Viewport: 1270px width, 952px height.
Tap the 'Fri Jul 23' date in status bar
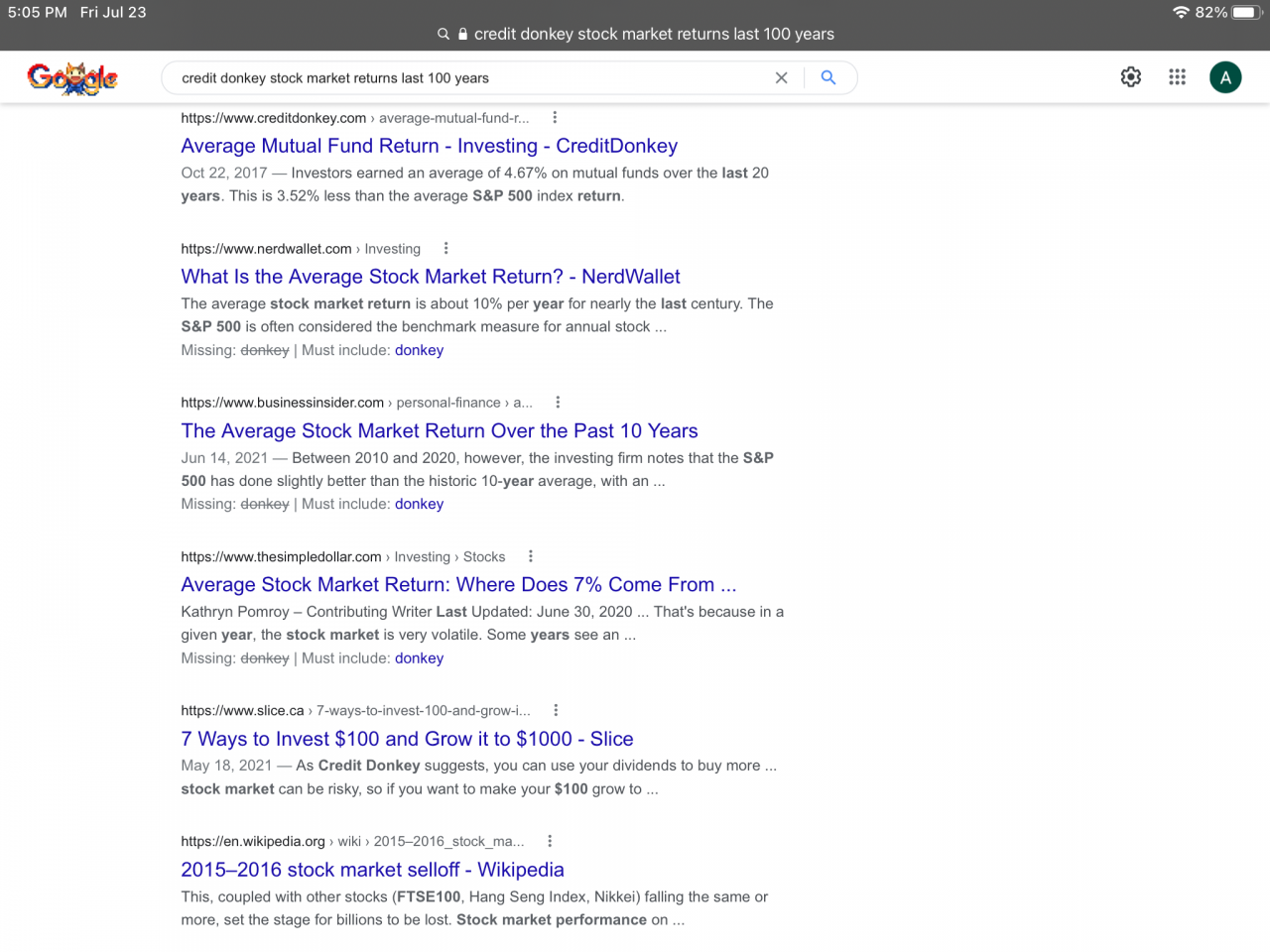pos(113,12)
